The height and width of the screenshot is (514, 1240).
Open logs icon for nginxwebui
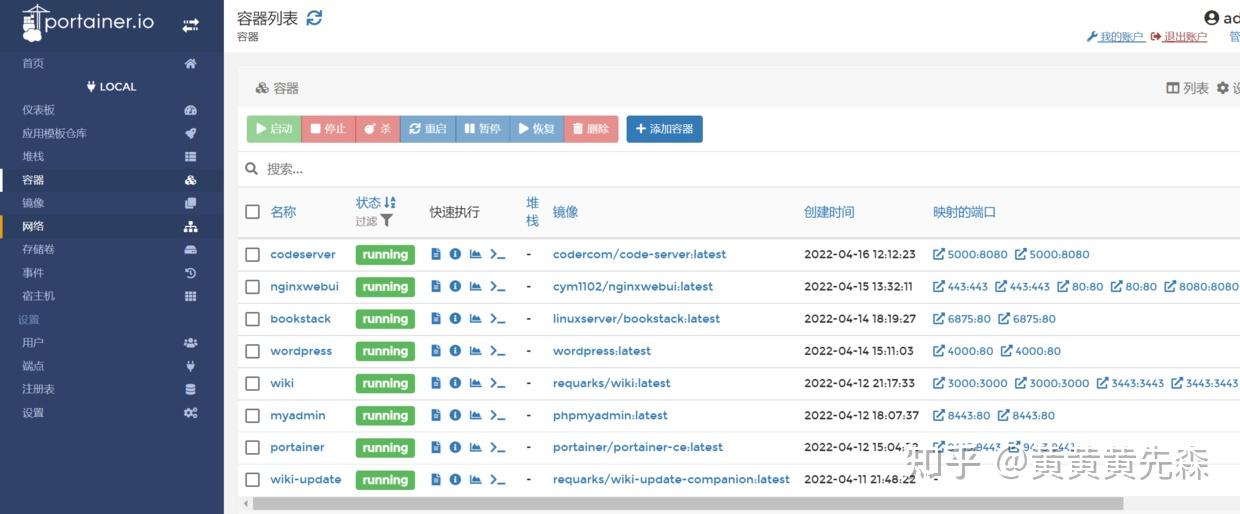[x=436, y=287]
